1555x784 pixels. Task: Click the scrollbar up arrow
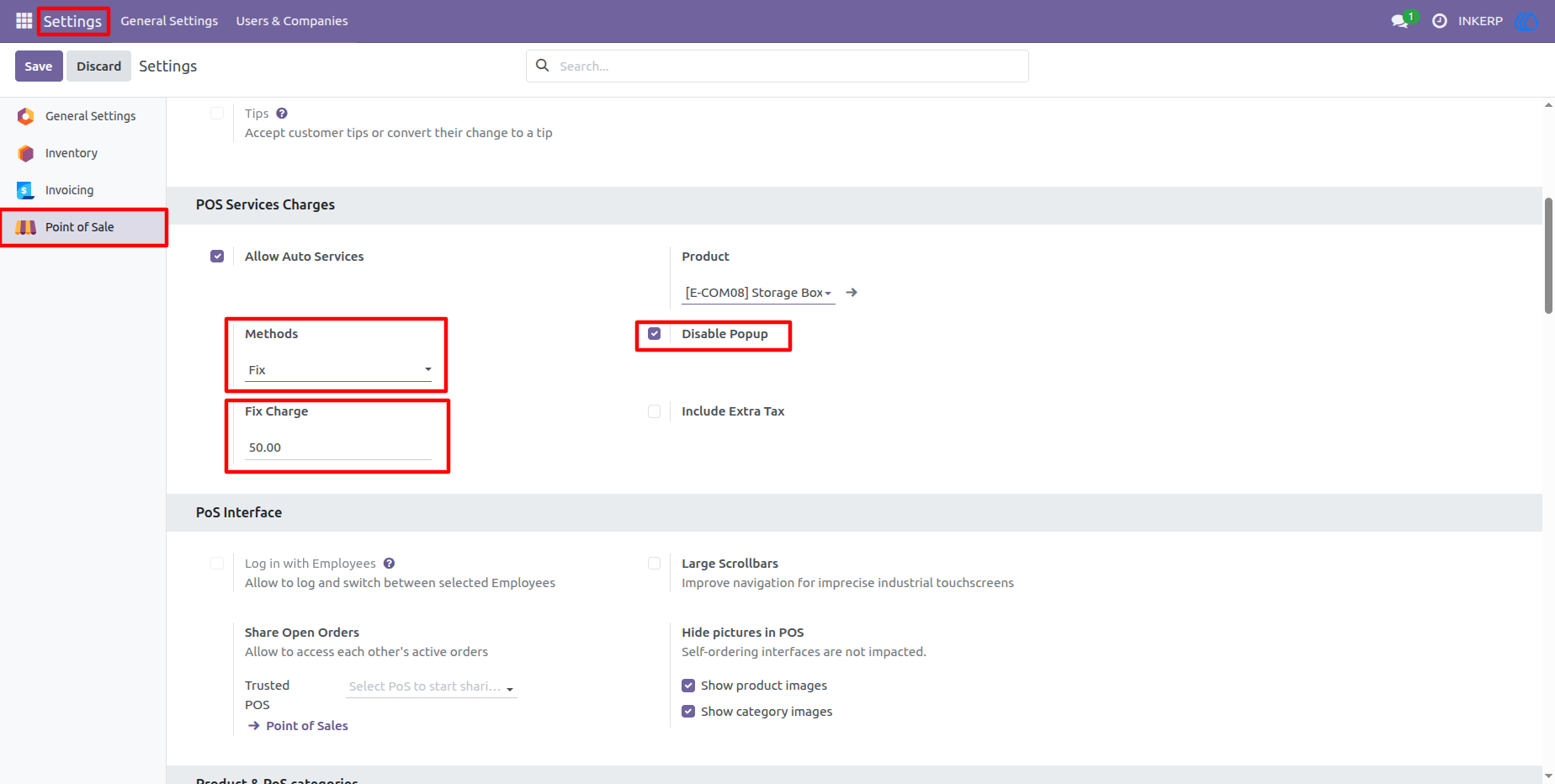pos(1548,105)
